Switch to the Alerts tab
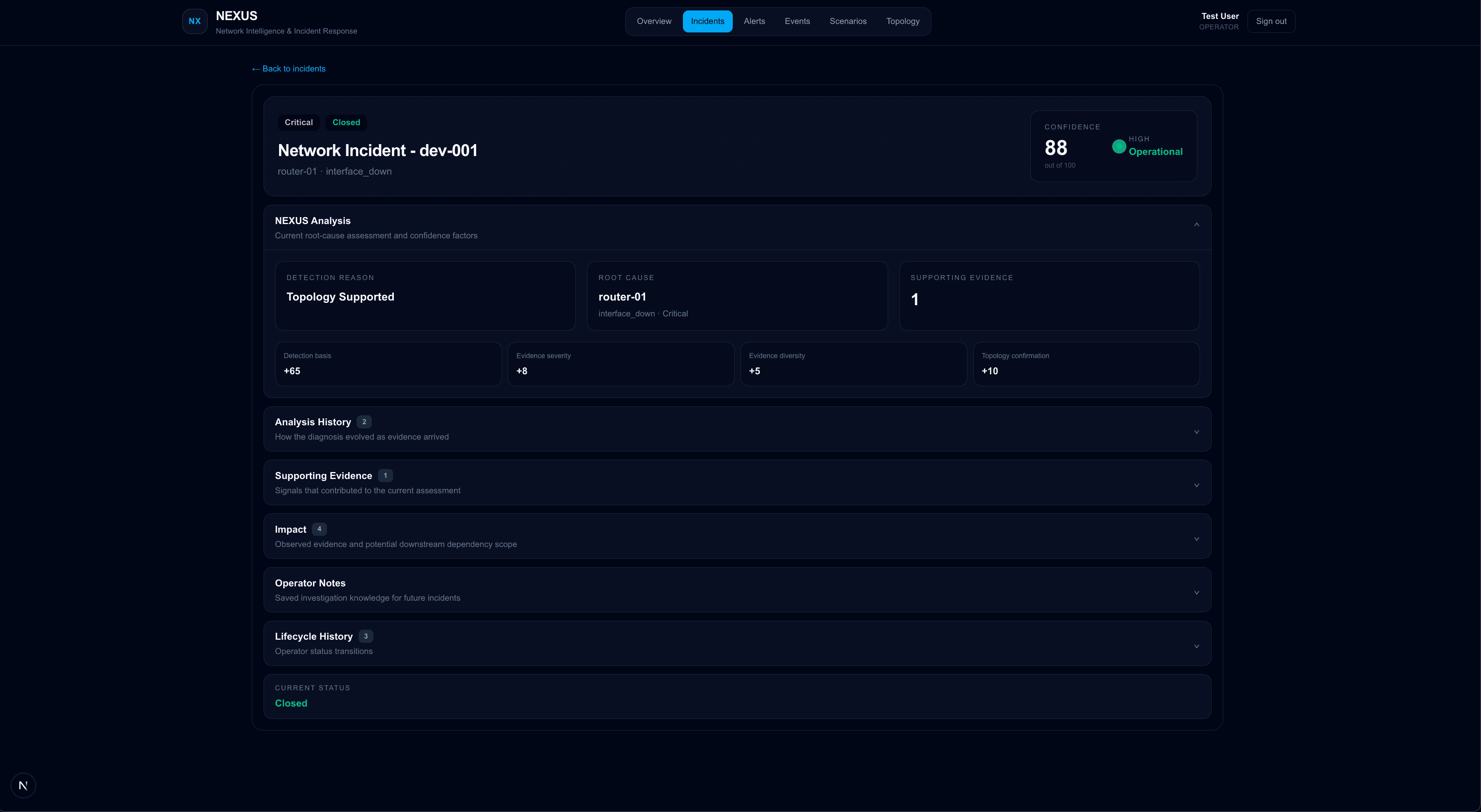The height and width of the screenshot is (812, 1481). [754, 21]
